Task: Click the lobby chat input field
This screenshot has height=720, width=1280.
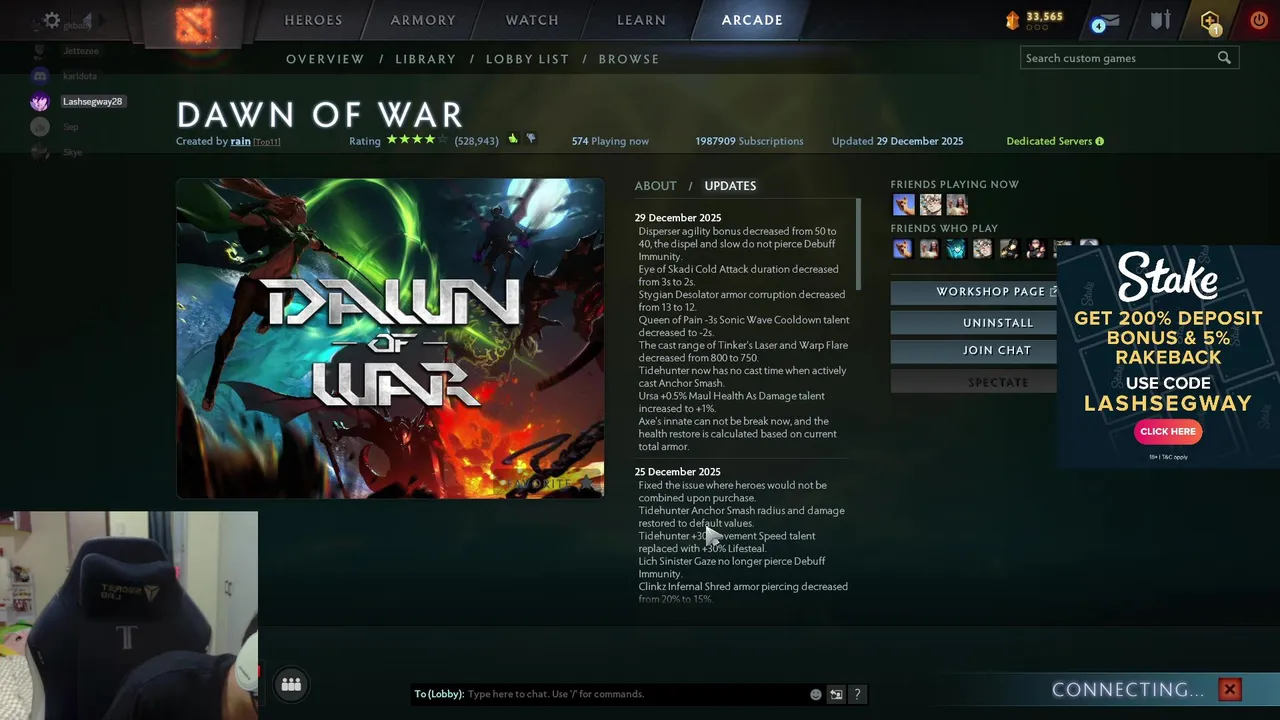Action: [x=636, y=694]
